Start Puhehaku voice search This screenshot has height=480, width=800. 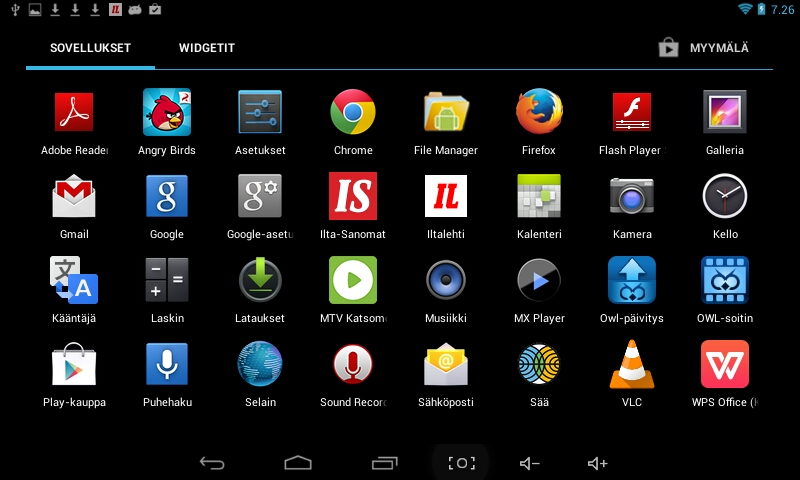point(167,364)
